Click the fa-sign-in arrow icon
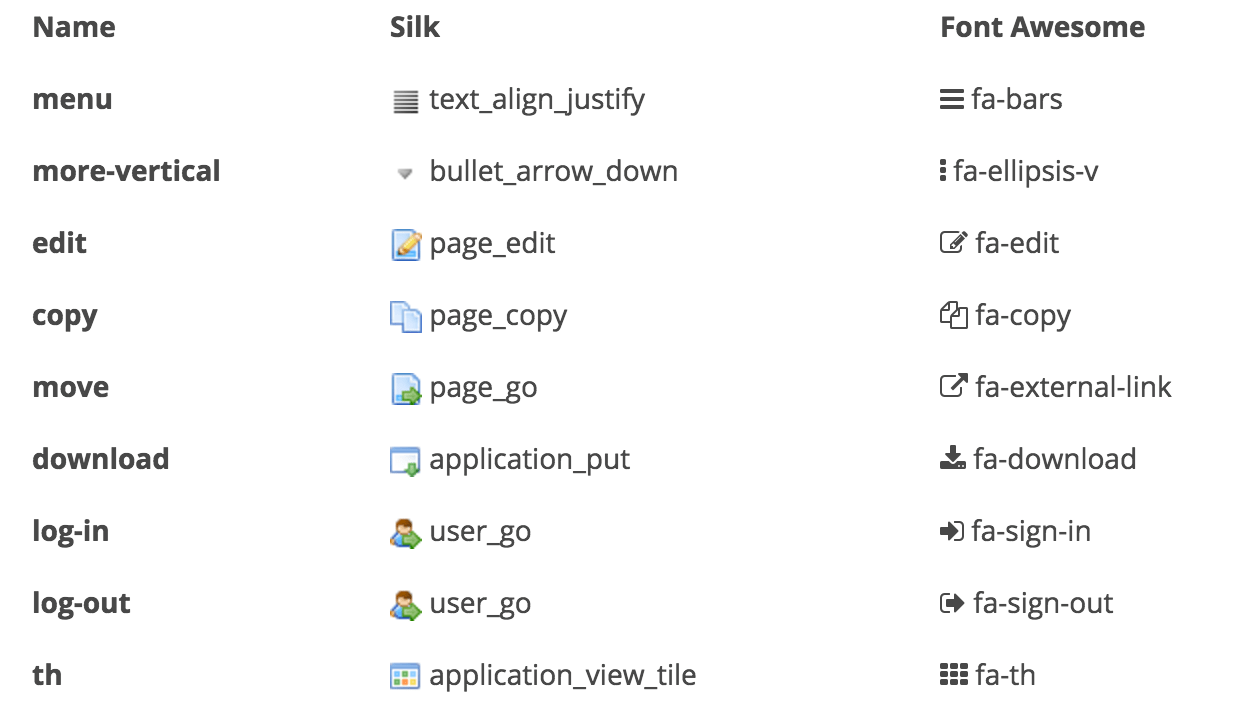 (952, 532)
